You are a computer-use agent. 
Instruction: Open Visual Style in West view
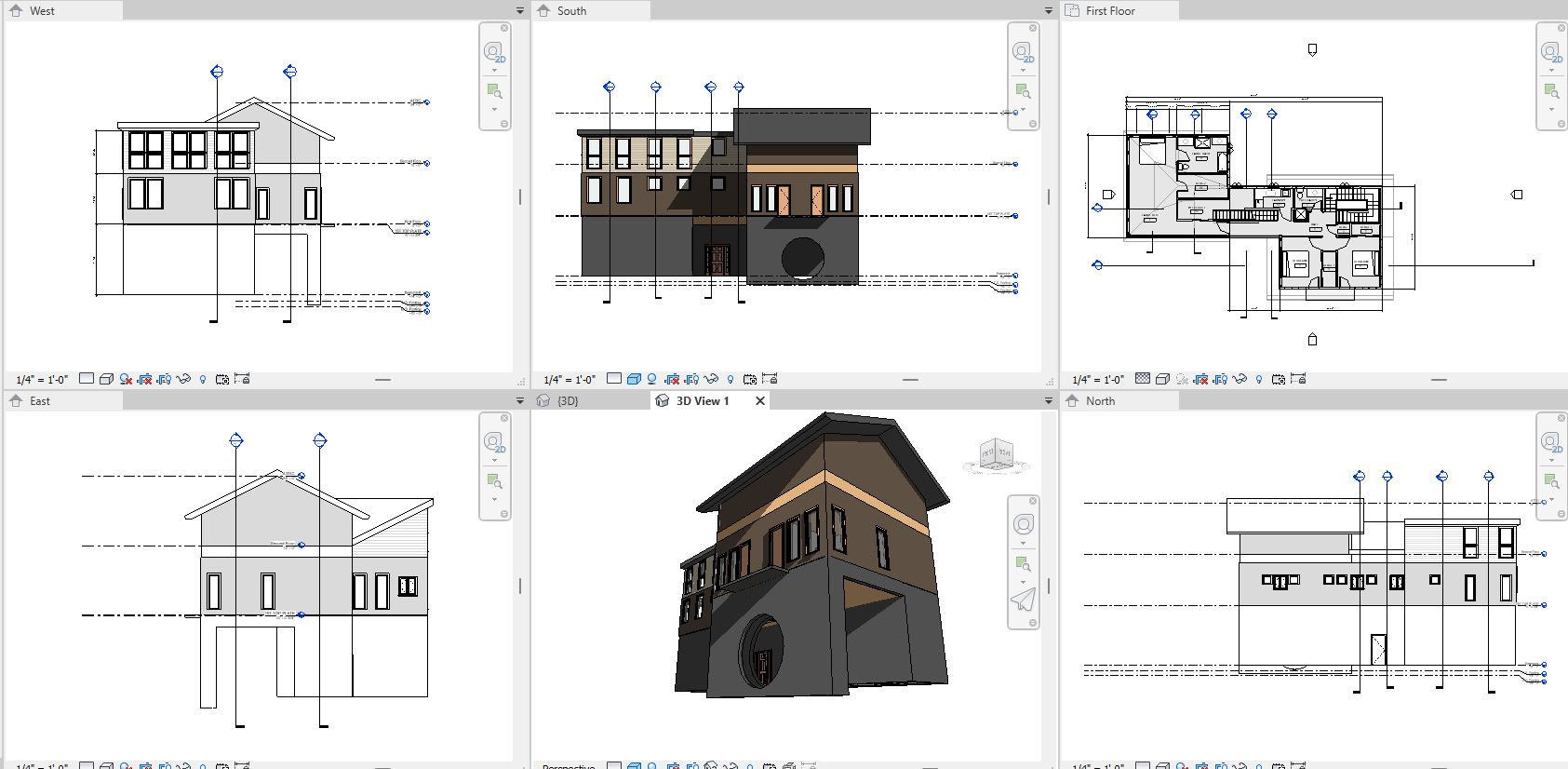pos(106,379)
